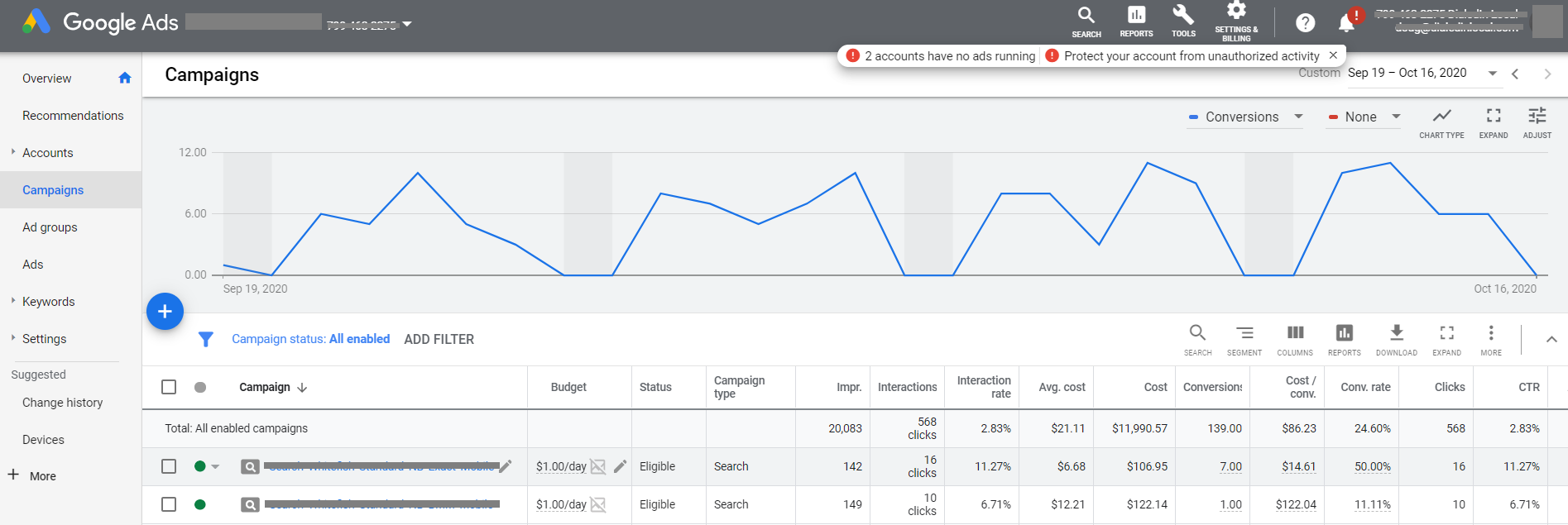Go to Ad groups in sidebar
Image resolution: width=1568 pixels, height=525 pixels.
coord(50,227)
